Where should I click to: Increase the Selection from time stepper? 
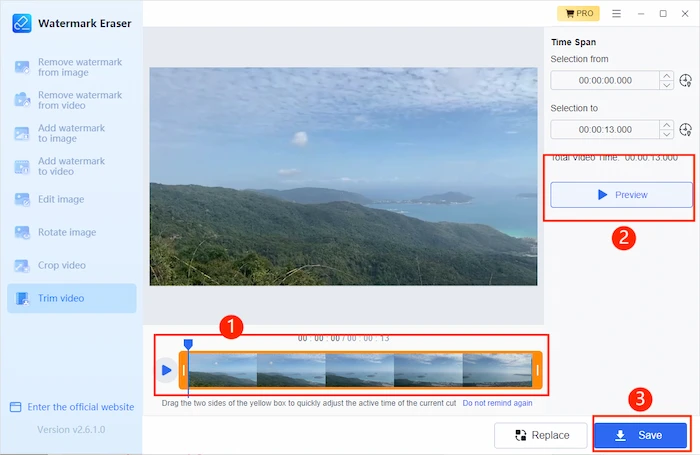[667, 76]
